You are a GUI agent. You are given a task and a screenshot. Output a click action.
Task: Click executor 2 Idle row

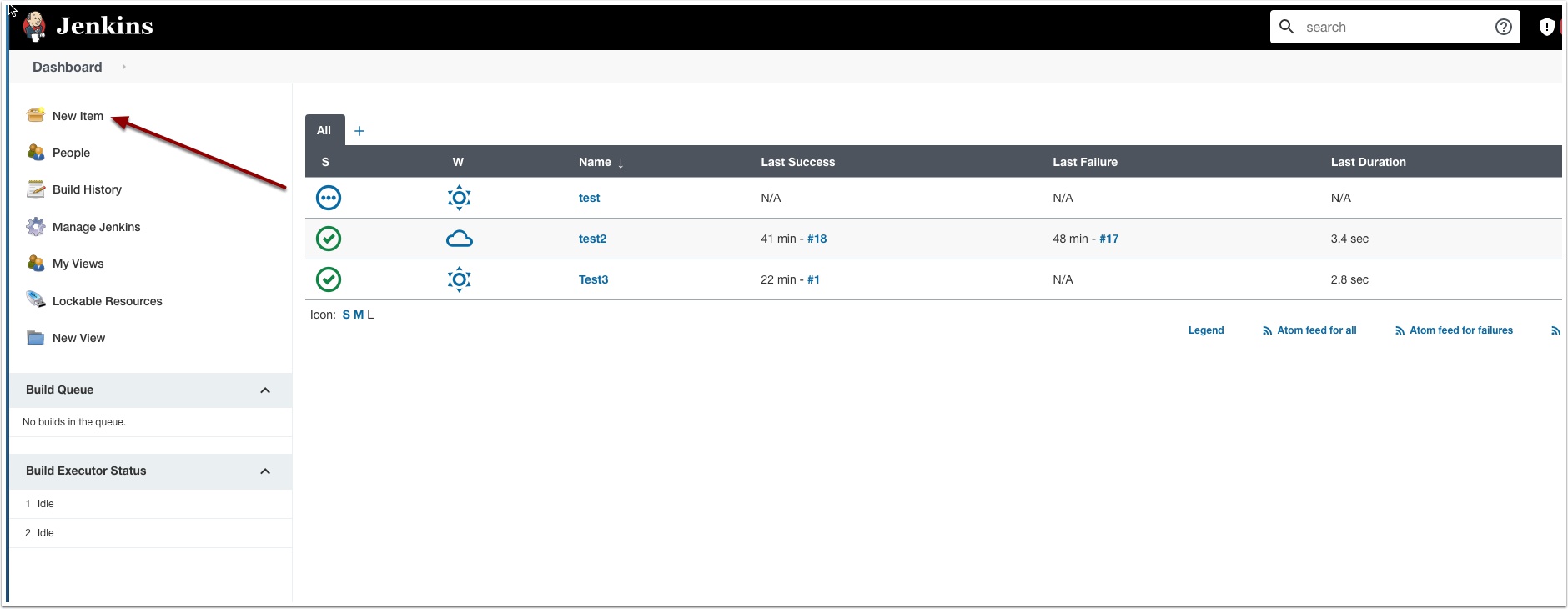[151, 533]
